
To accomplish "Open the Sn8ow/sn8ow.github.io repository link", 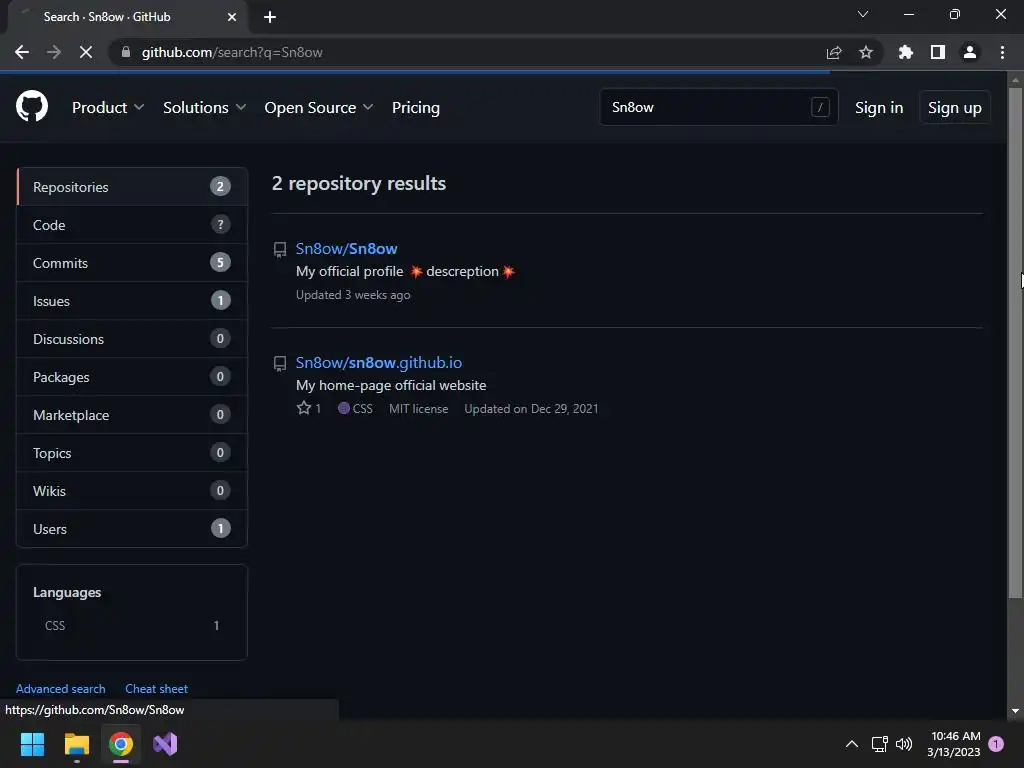I will pyautogui.click(x=379, y=362).
